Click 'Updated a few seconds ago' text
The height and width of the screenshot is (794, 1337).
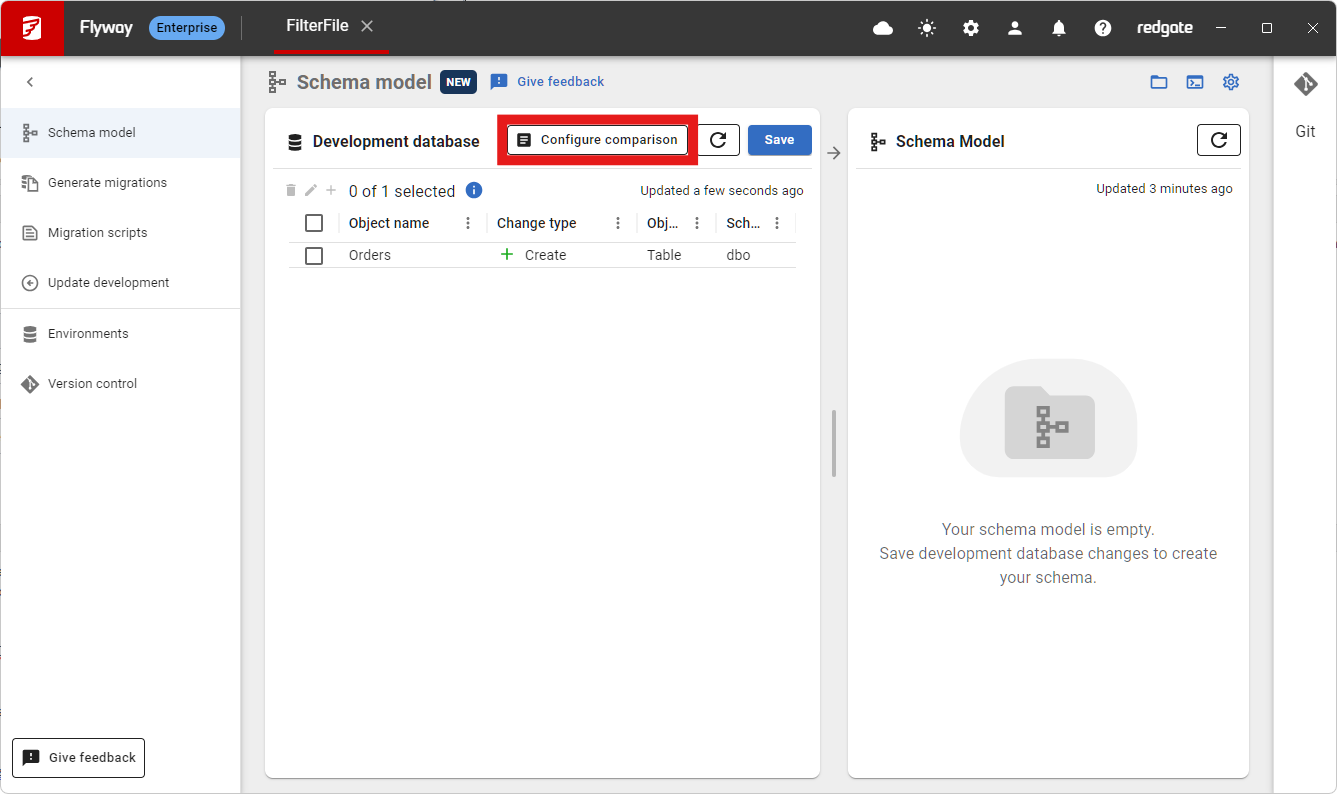pyautogui.click(x=722, y=191)
